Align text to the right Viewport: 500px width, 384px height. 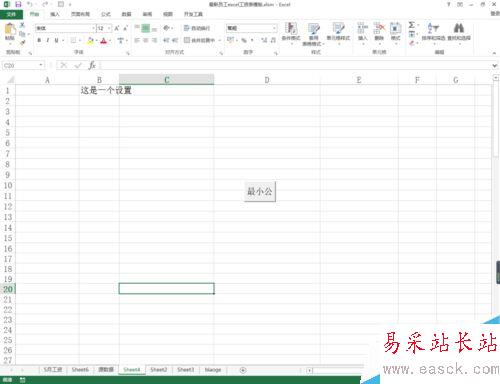tap(154, 40)
